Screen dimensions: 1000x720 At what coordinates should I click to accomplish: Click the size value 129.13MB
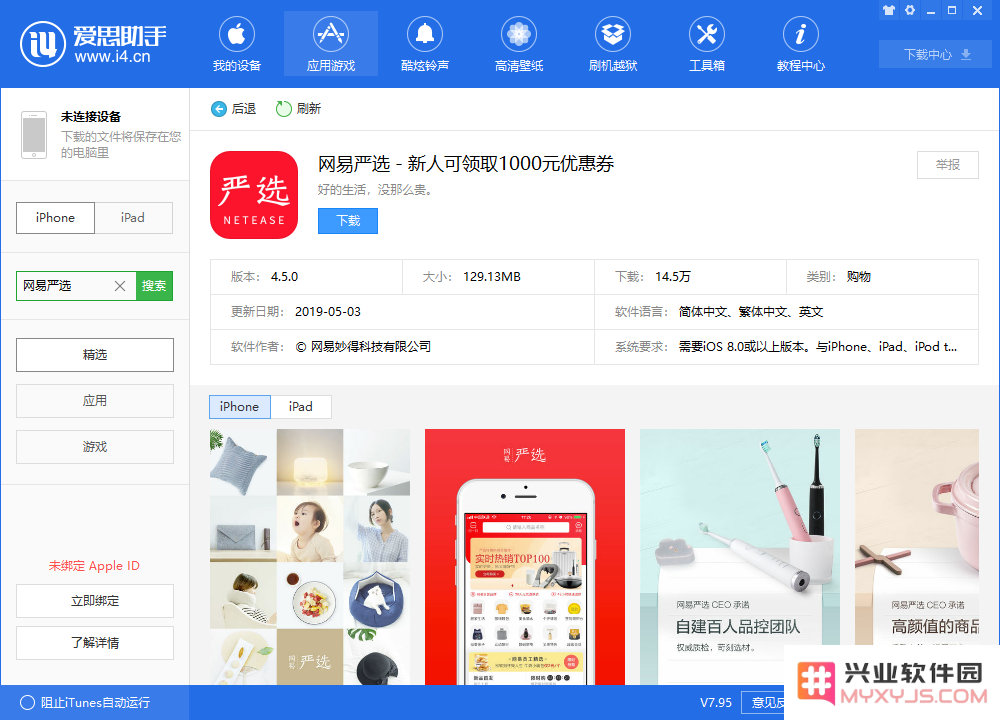(x=492, y=277)
